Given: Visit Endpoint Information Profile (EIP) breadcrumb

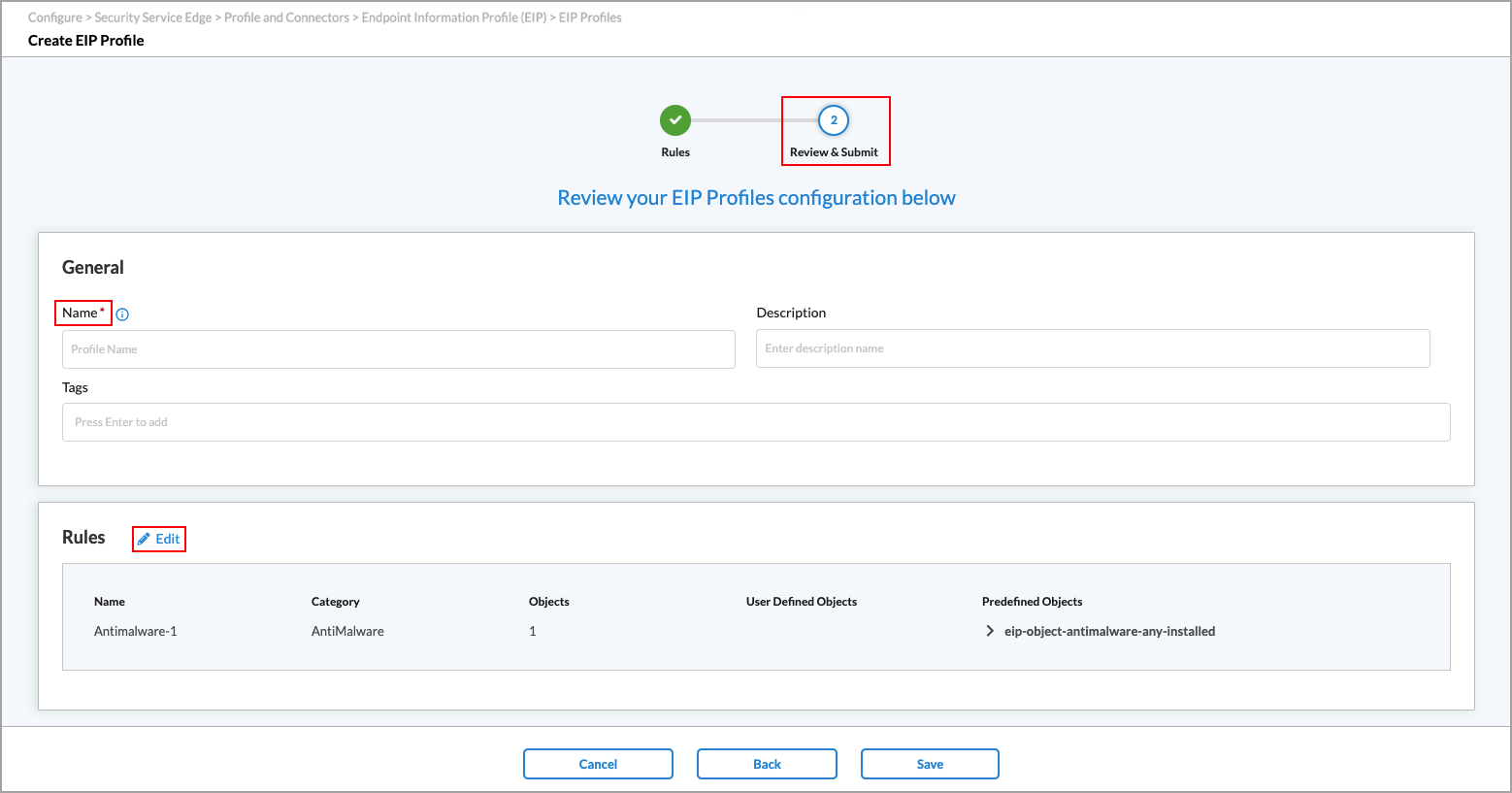Looking at the screenshot, I should pos(452,17).
